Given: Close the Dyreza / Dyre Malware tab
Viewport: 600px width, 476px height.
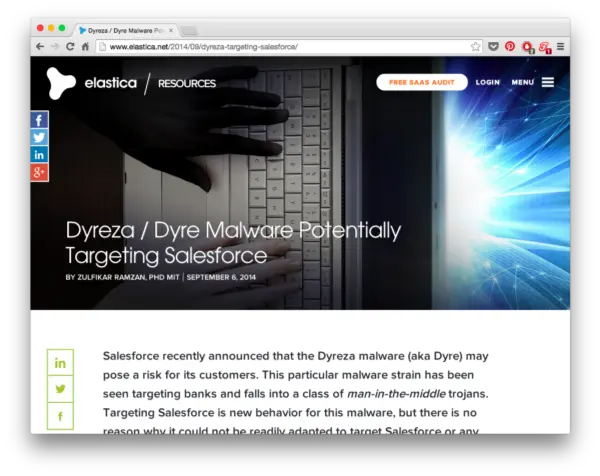Looking at the screenshot, I should (171, 31).
